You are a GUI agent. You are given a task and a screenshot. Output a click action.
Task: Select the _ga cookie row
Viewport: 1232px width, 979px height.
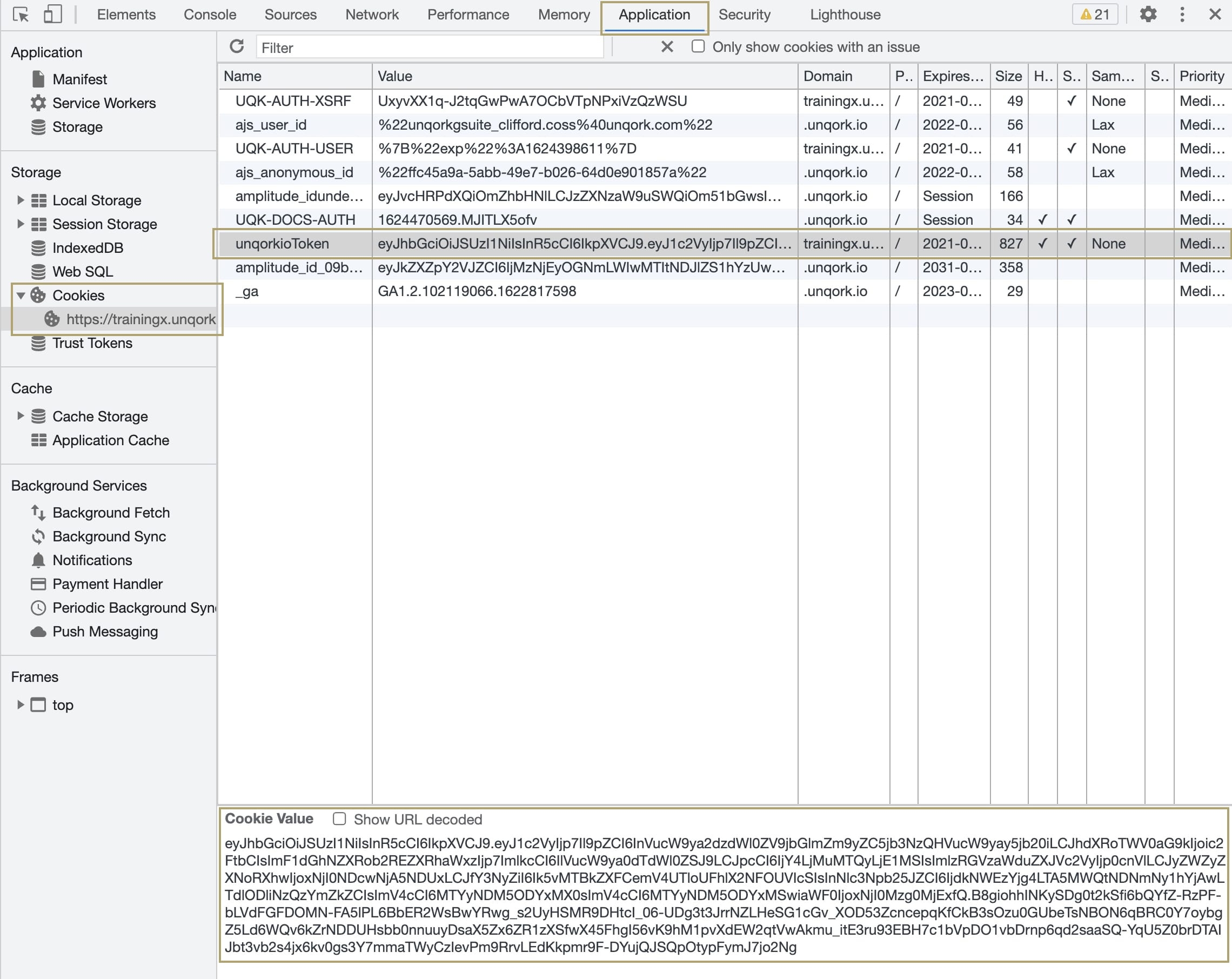[x=725, y=291]
